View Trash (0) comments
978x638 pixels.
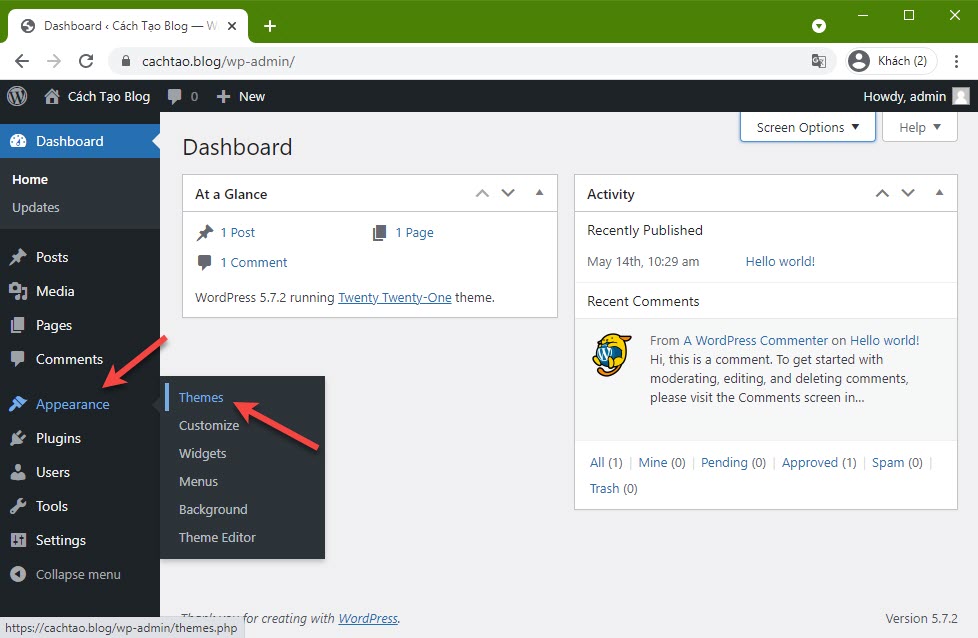(614, 488)
